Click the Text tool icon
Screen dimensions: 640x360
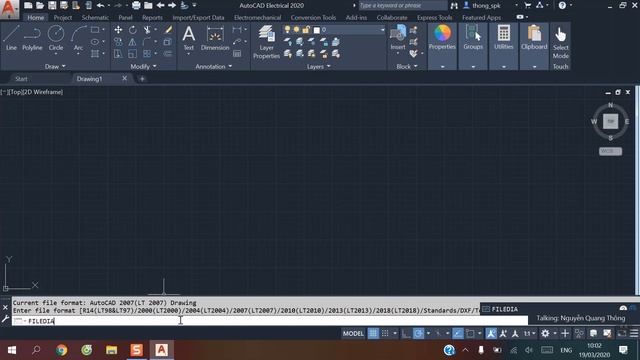tap(189, 38)
